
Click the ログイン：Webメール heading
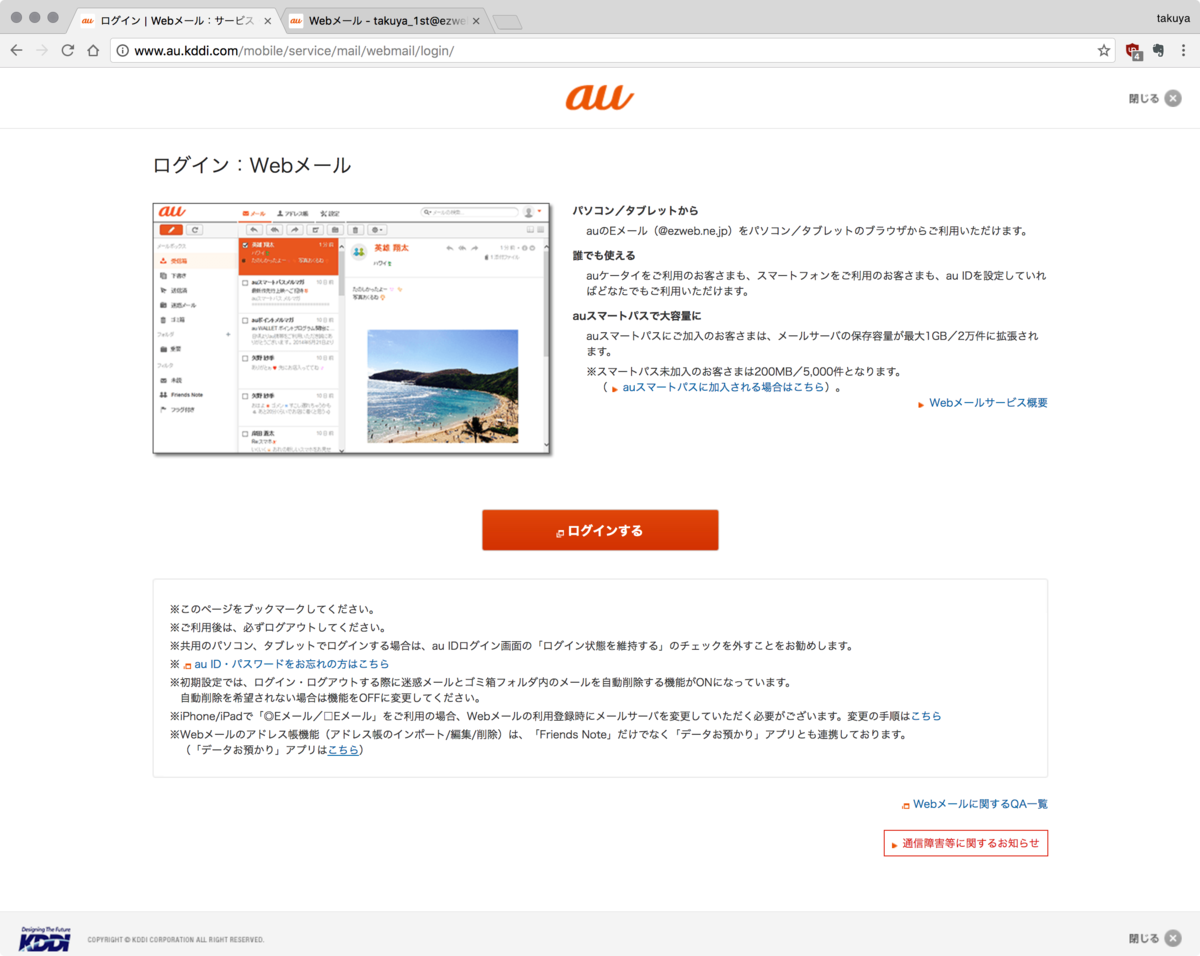pyautogui.click(x=252, y=165)
